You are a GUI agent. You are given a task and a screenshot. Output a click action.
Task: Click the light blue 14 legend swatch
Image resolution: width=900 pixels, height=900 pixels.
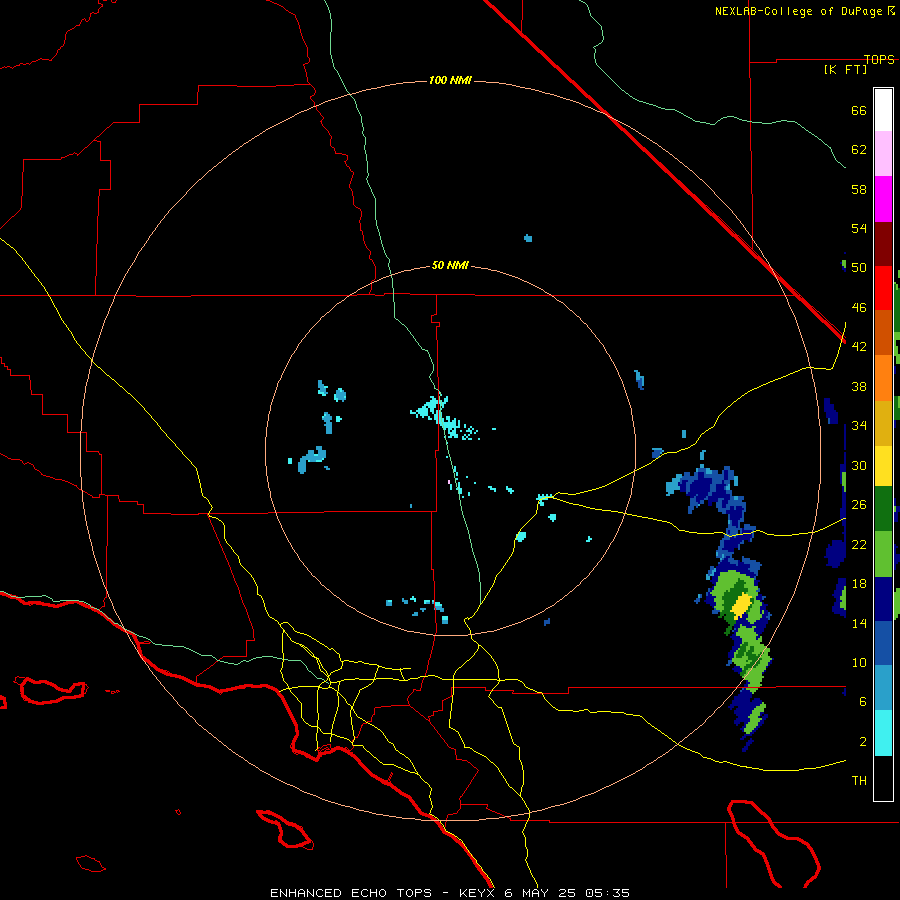883,688
